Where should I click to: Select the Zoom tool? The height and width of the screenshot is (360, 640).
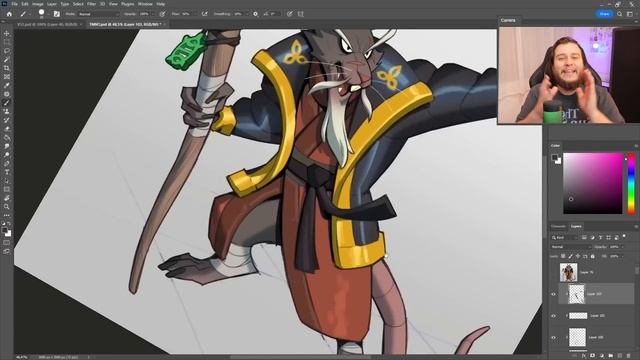pyautogui.click(x=7, y=207)
